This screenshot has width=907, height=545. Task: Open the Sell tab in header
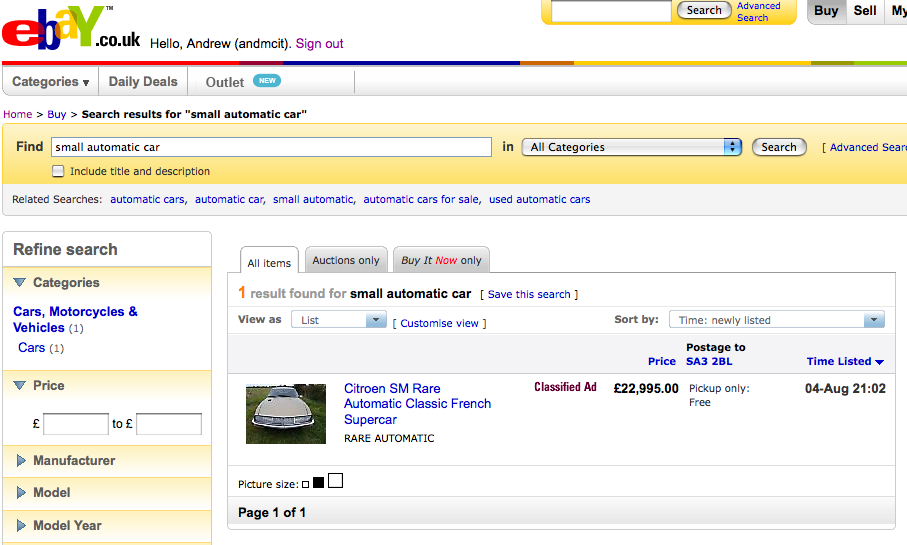click(x=865, y=10)
